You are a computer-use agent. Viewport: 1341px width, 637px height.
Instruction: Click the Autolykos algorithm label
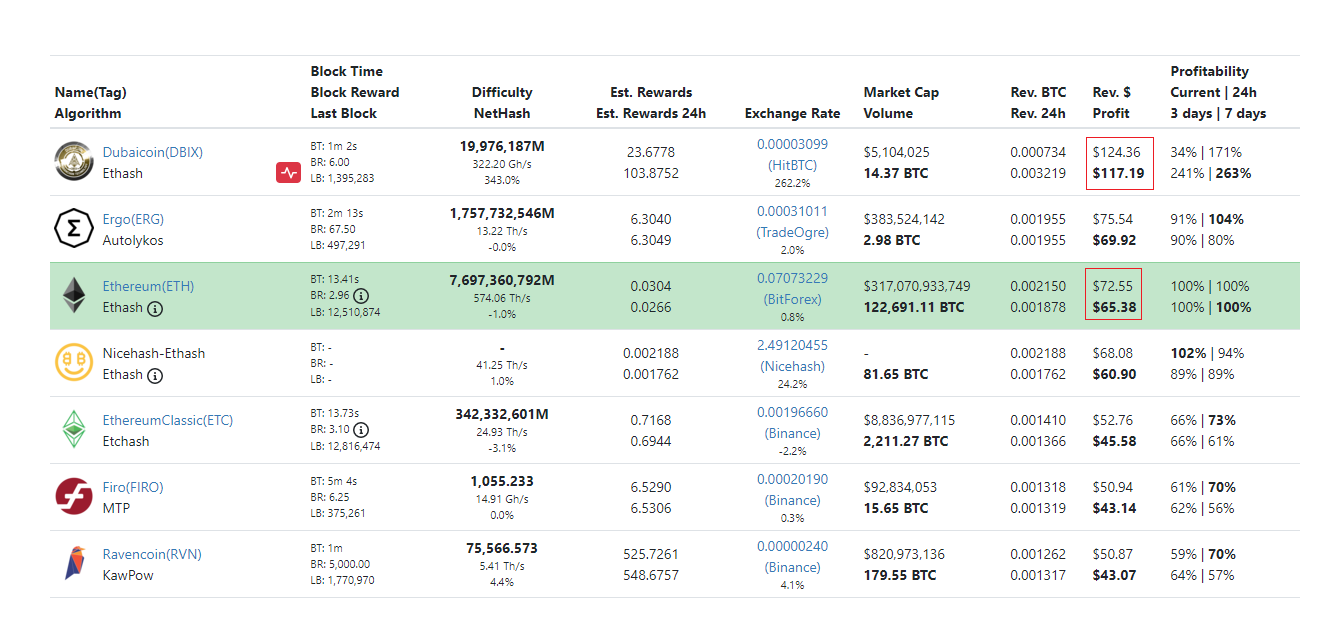point(133,240)
